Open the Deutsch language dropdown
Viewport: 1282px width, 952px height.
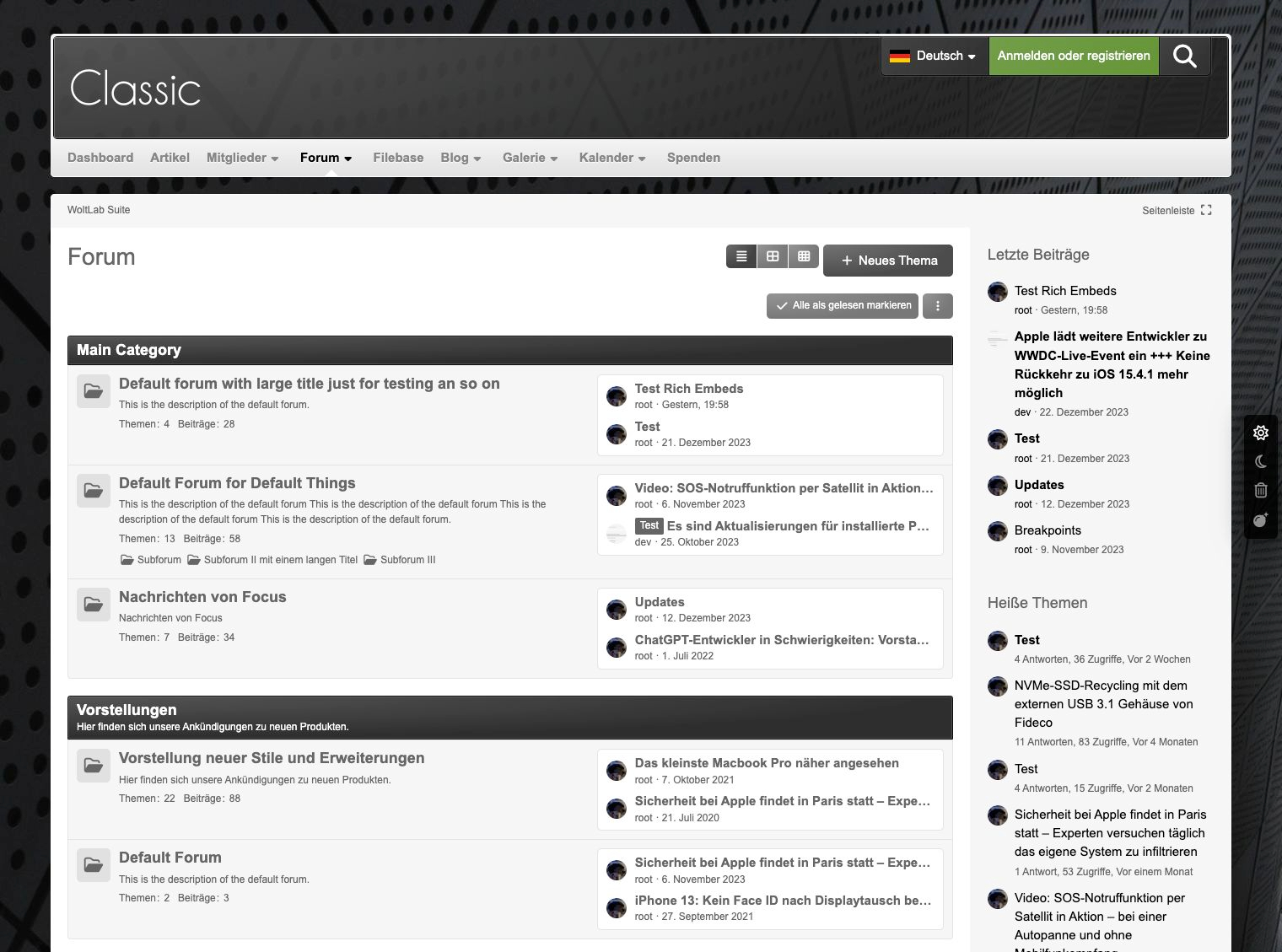tap(935, 56)
